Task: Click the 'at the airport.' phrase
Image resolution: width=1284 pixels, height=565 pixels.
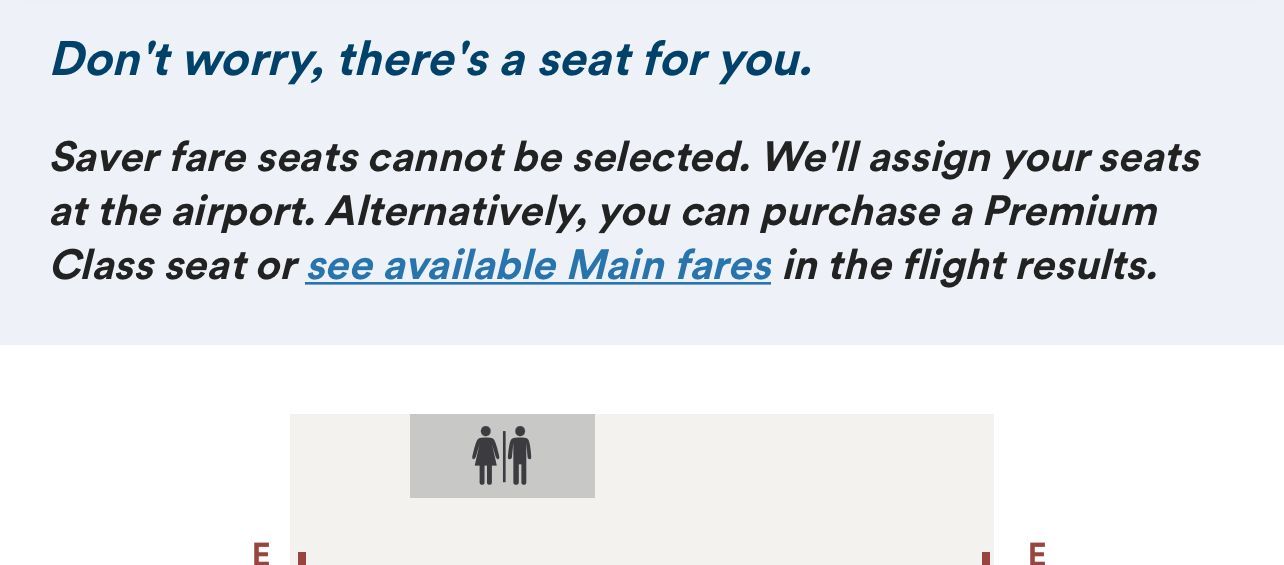Action: click(183, 212)
